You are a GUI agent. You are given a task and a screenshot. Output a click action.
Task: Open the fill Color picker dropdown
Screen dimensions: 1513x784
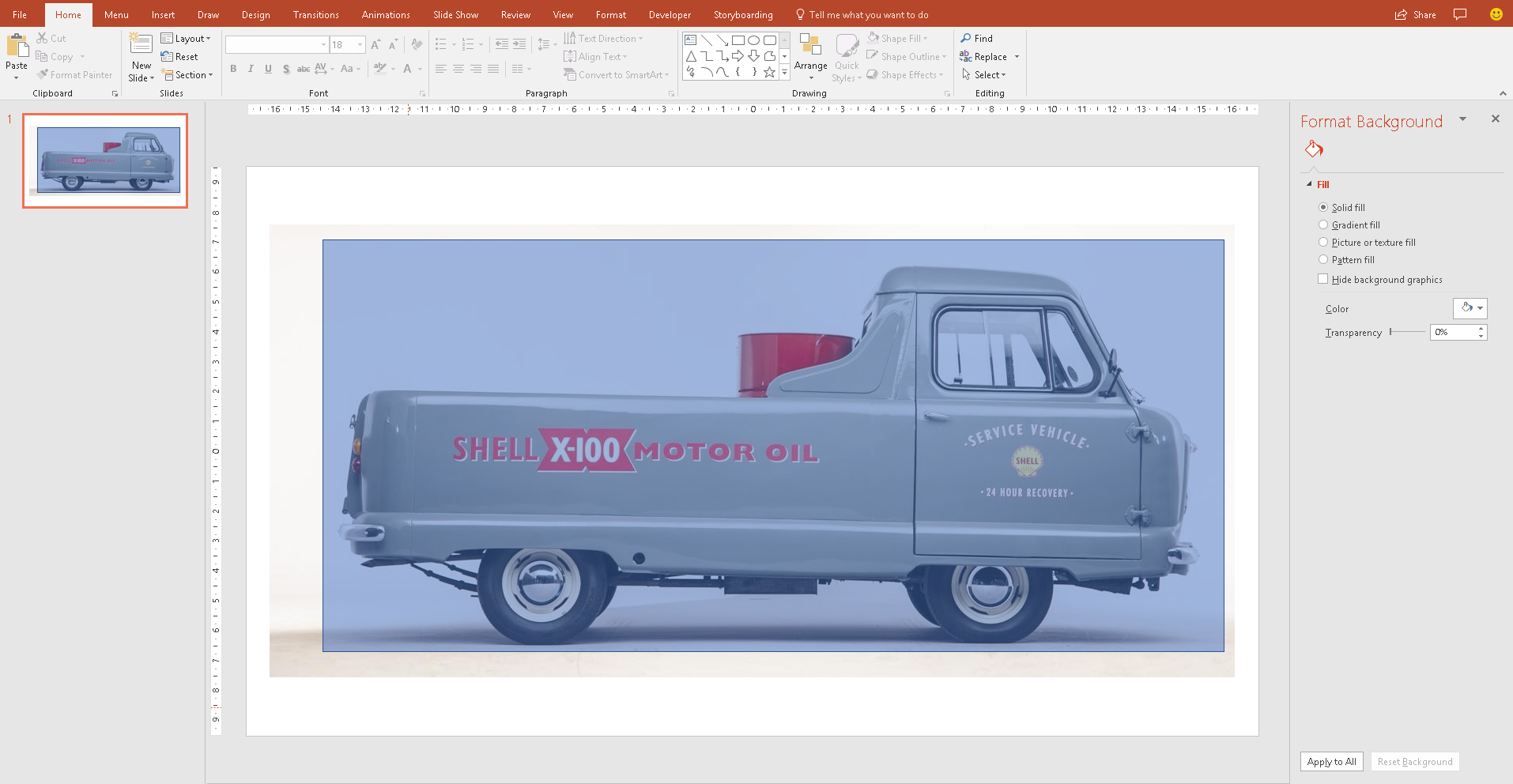click(x=1470, y=308)
